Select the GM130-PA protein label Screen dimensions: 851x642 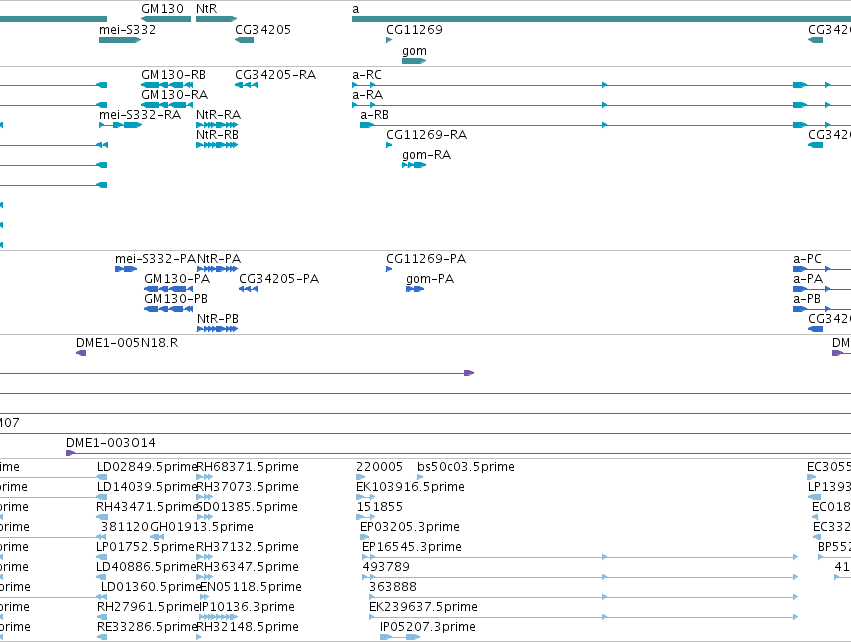177,278
